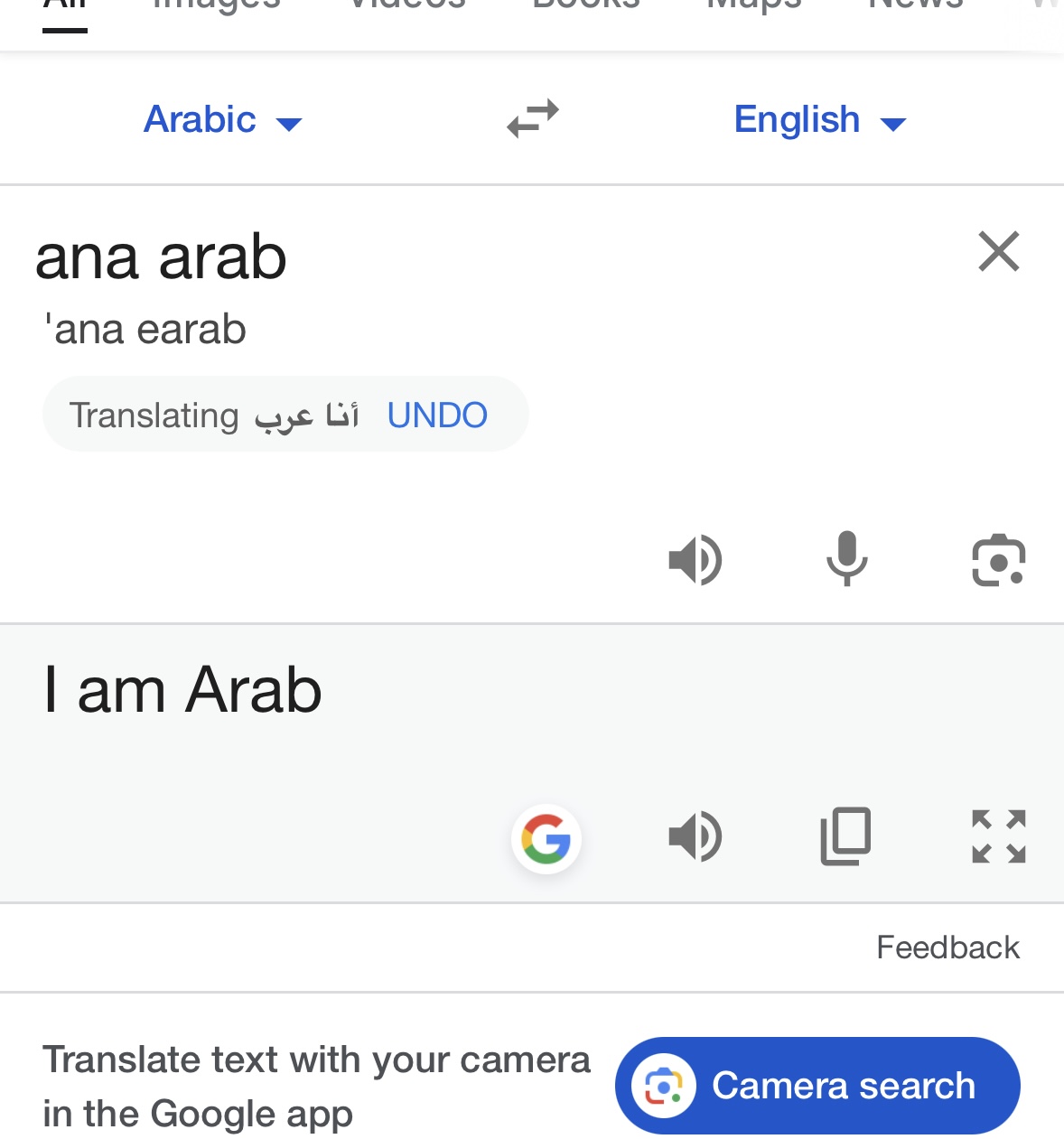Clear the source text with X

[999, 251]
